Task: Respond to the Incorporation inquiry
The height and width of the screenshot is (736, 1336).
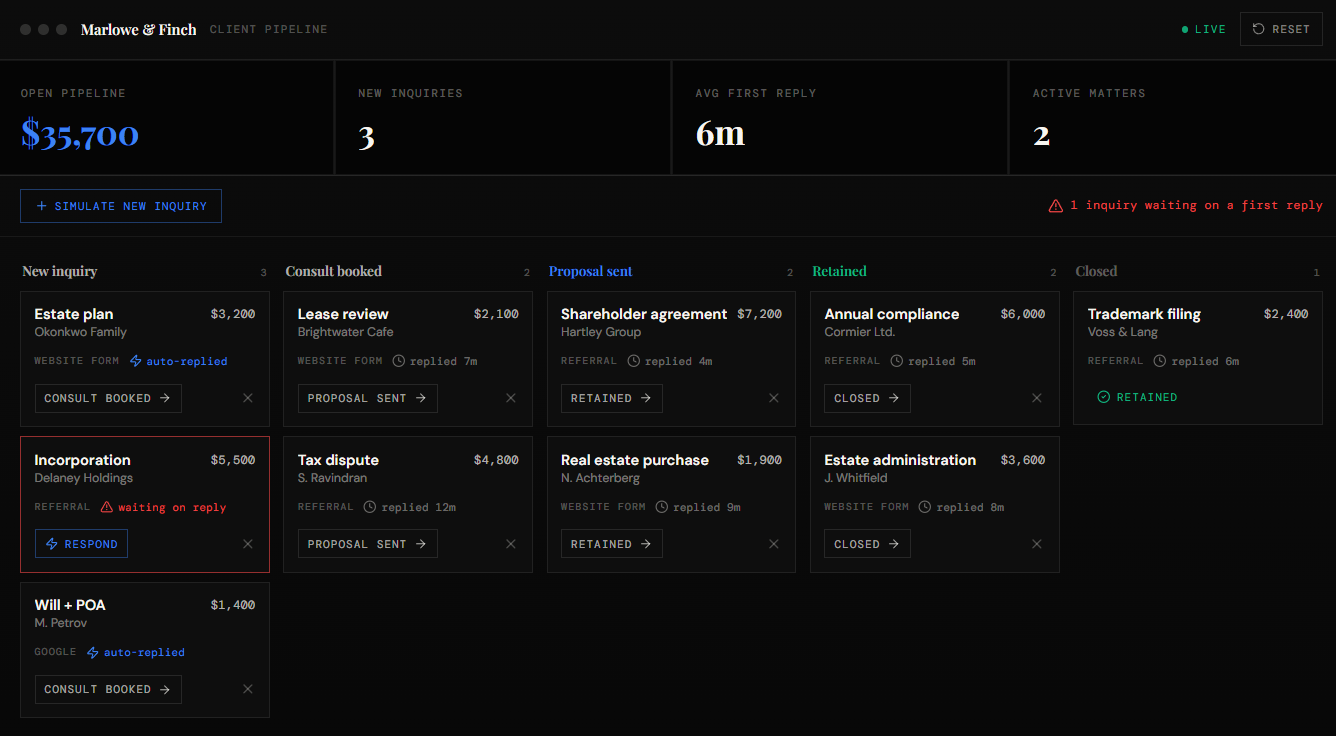Action: (81, 544)
